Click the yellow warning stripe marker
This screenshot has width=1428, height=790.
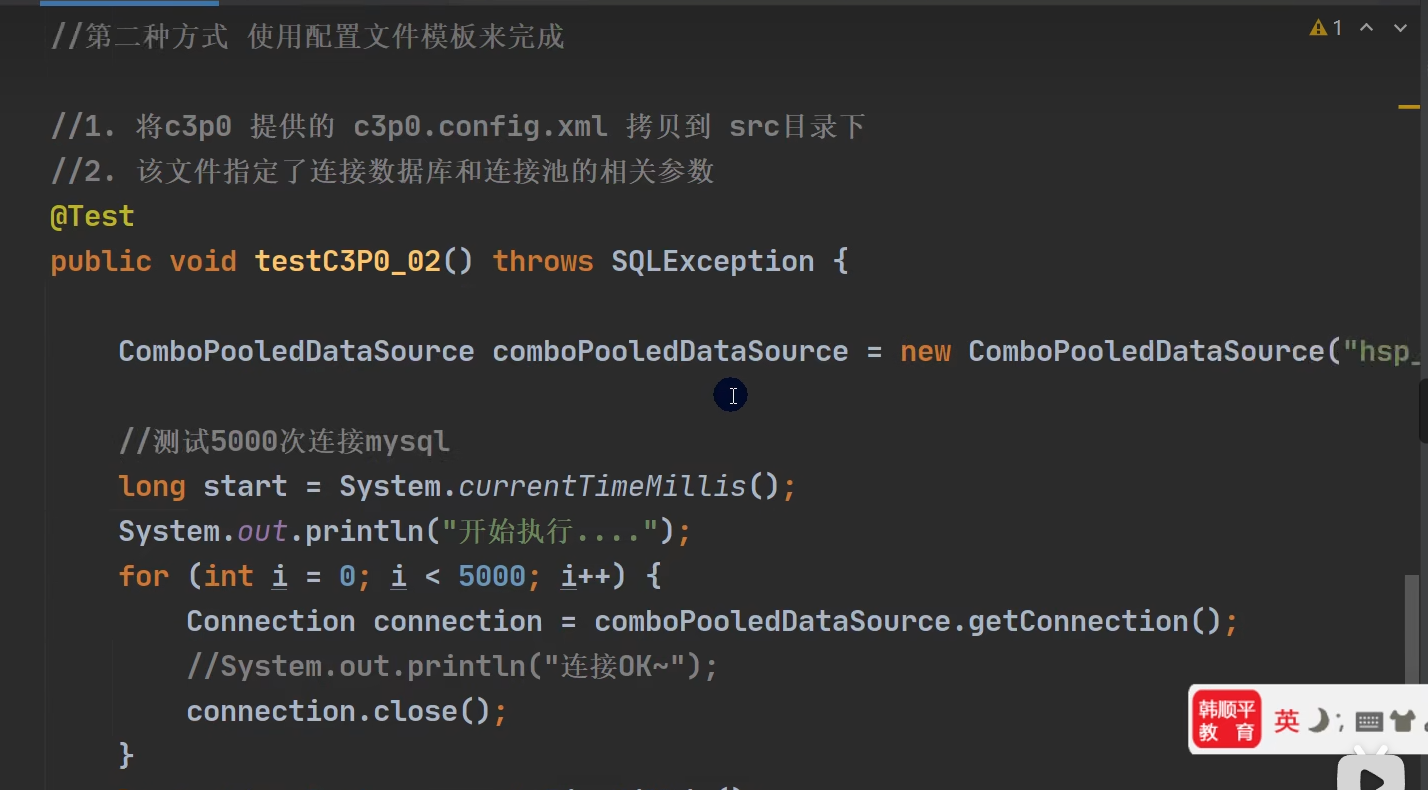[1409, 105]
